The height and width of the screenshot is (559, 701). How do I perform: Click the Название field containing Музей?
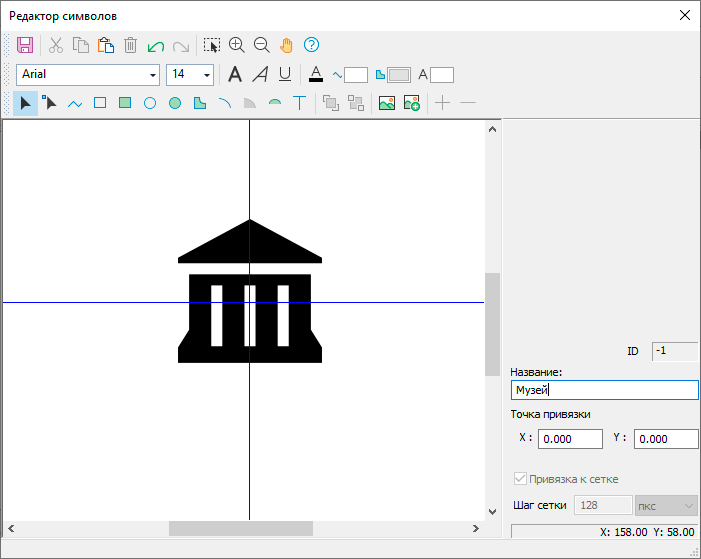click(x=604, y=390)
